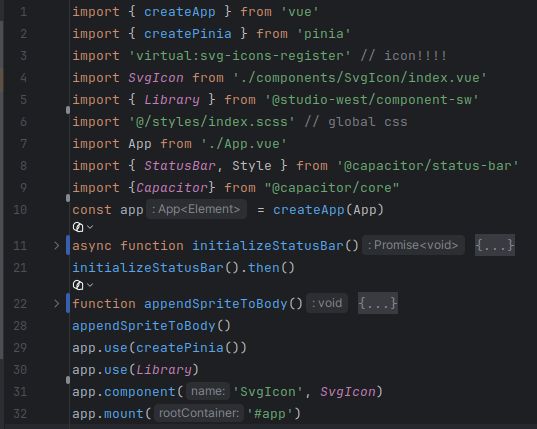Click "@capacitor/core" string

click(x=332, y=188)
